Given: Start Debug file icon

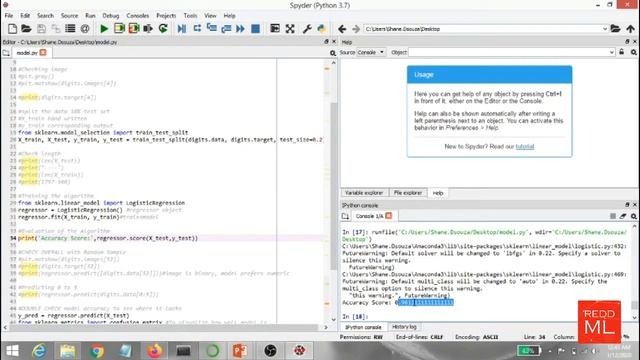Looking at the screenshot, I should click(x=182, y=29).
